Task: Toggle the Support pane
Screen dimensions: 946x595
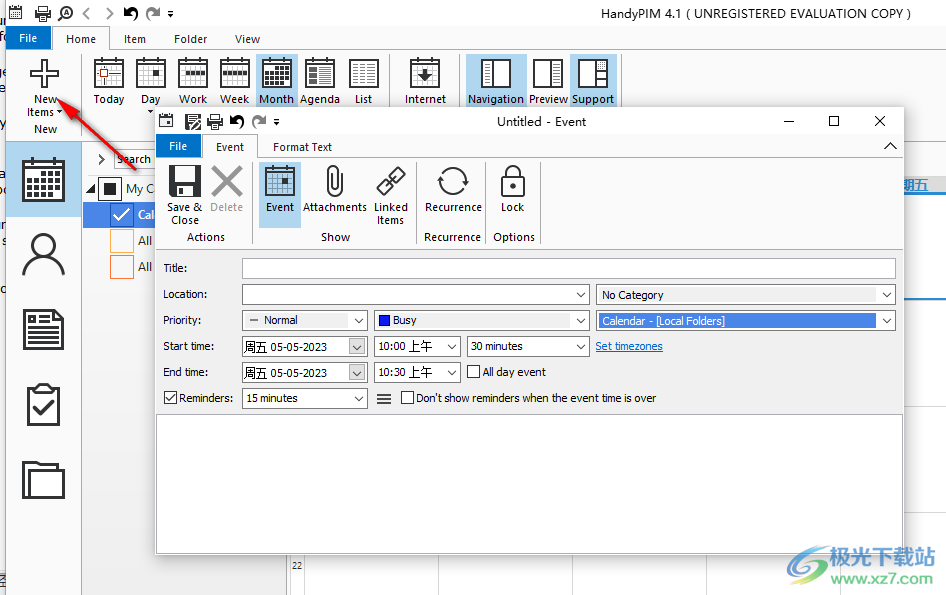Action: pos(592,81)
